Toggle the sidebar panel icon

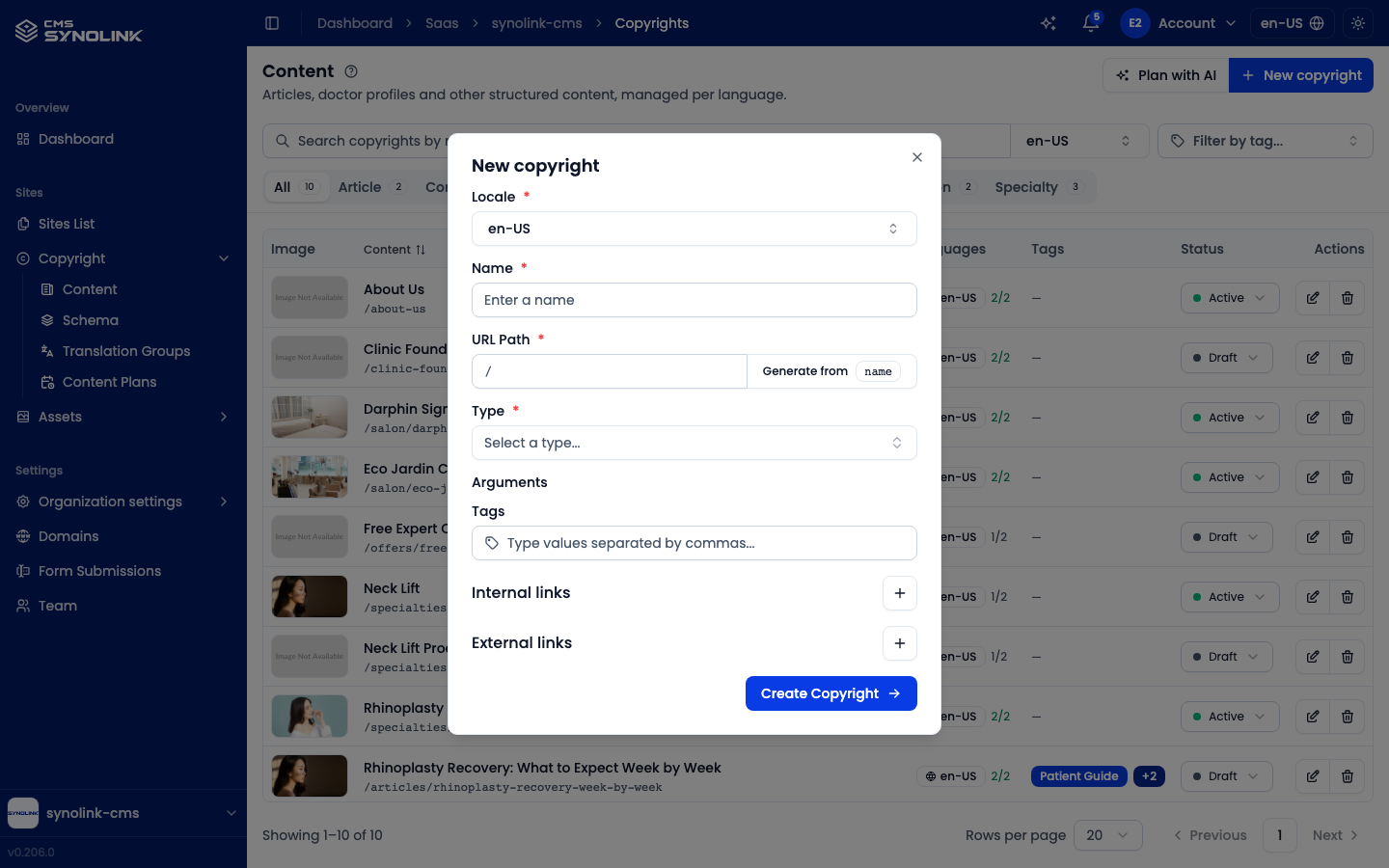click(x=272, y=23)
